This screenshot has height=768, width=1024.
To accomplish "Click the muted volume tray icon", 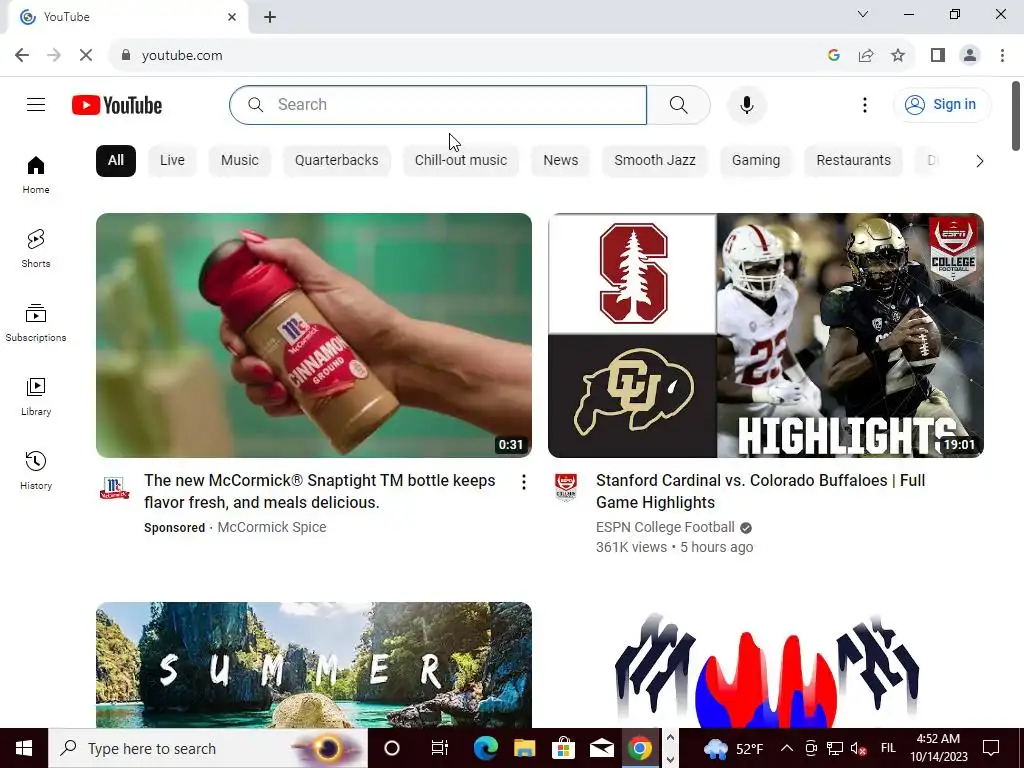I will [x=859, y=748].
